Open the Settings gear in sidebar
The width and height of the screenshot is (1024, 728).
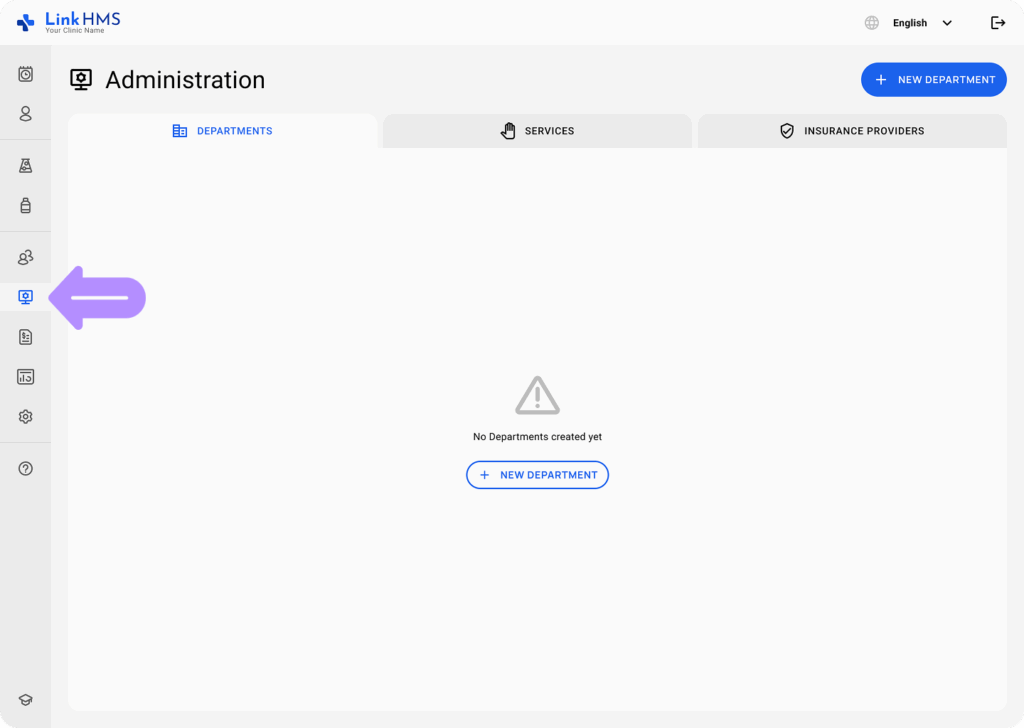26,417
